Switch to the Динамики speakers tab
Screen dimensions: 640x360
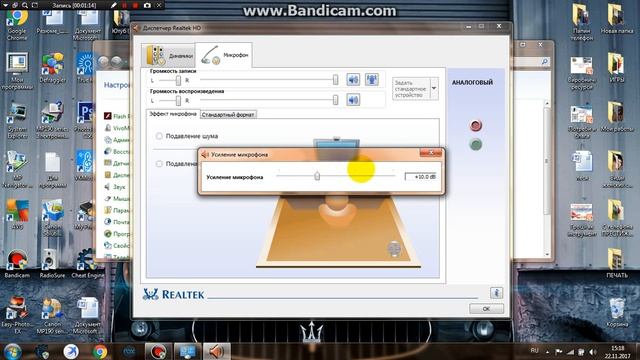point(169,55)
